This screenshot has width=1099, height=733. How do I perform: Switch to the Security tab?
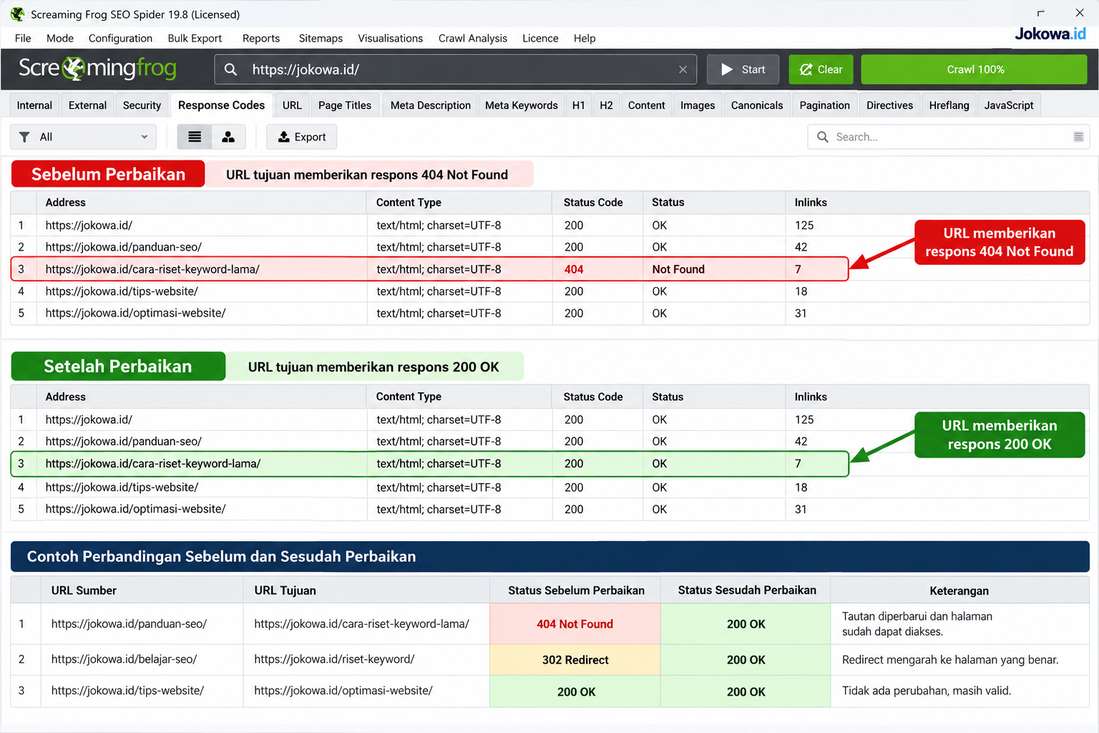point(142,105)
